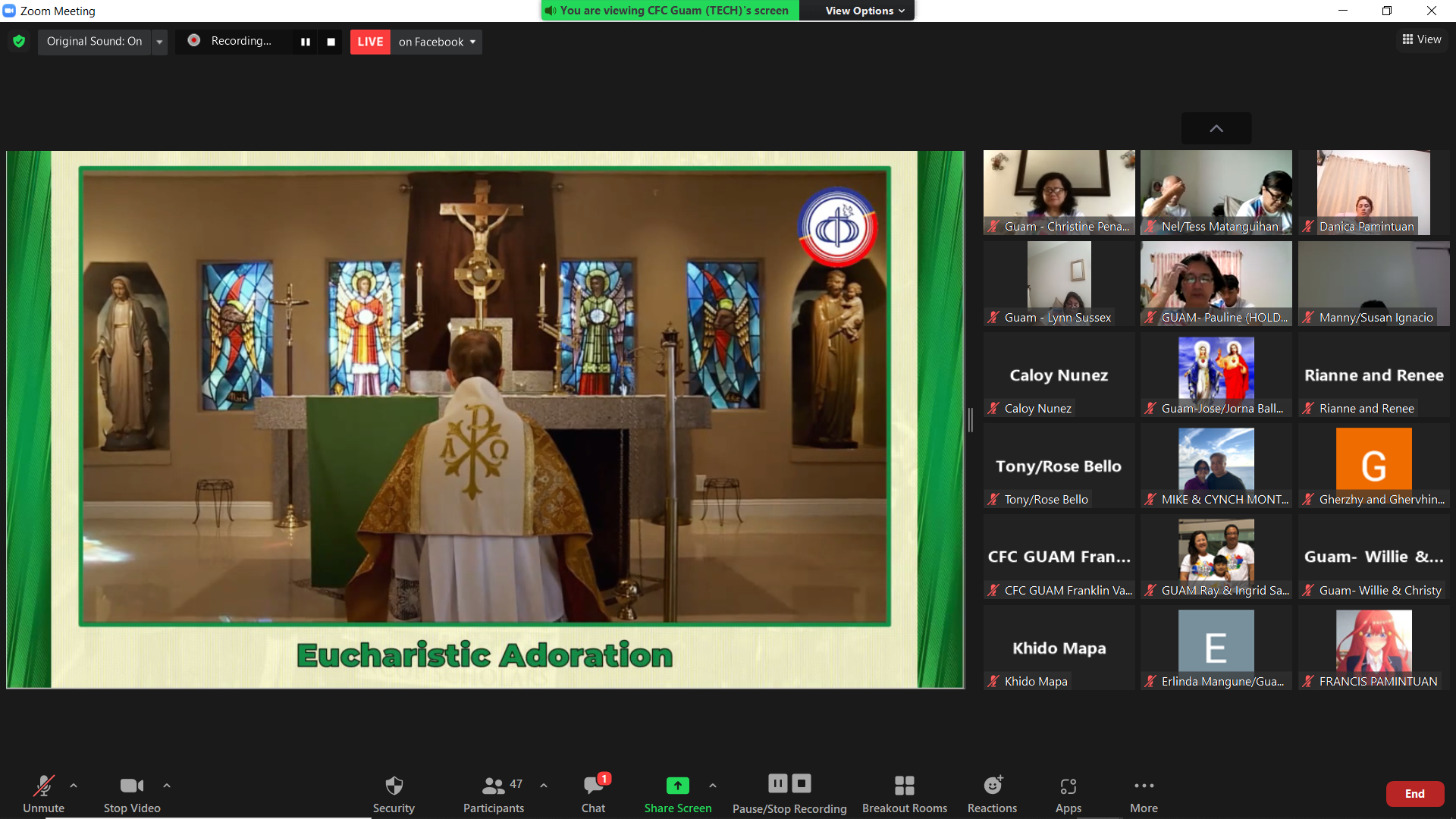
Task: Open audio options caret beside Unmute
Action: click(x=74, y=786)
